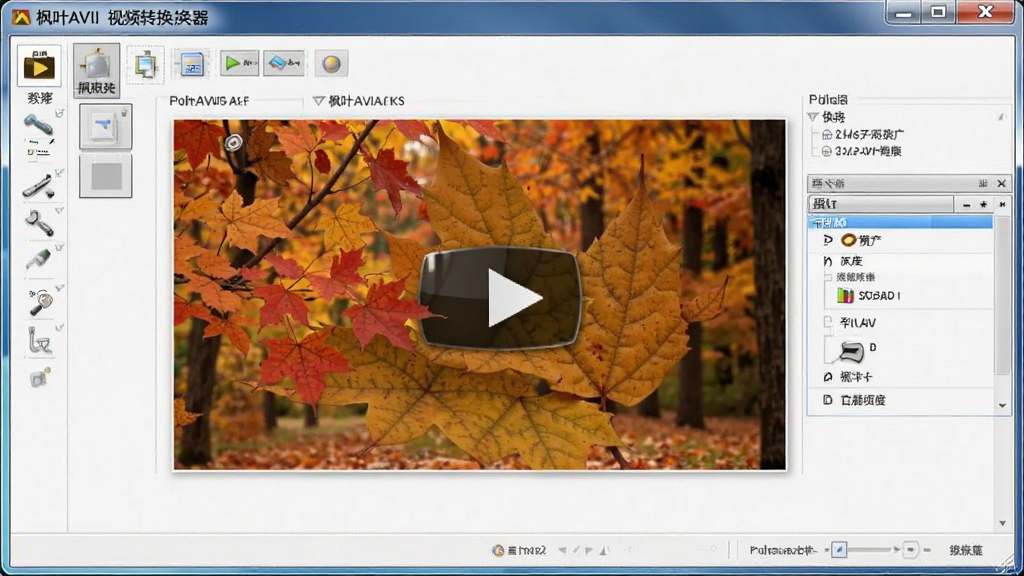Click the small round marker on the video preview
Screen dimensions: 1024x576
pyautogui.click(x=233, y=142)
